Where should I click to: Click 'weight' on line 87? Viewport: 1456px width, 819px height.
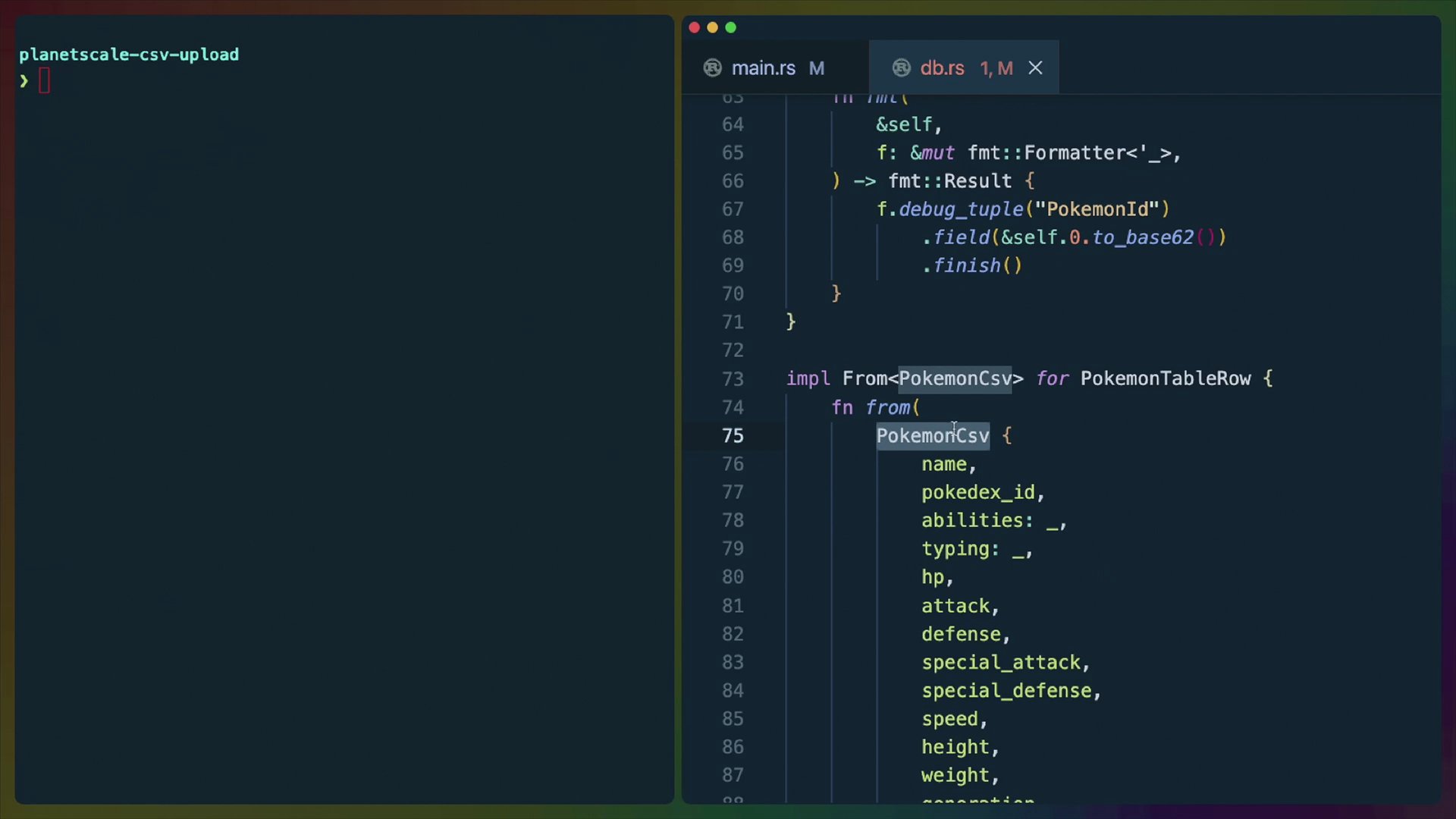pyautogui.click(x=955, y=775)
